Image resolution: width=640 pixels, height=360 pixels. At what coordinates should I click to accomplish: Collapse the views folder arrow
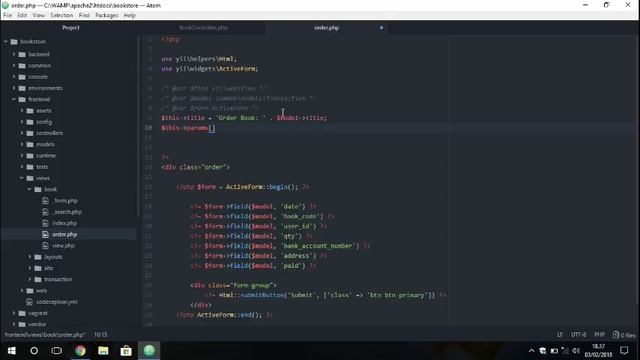(22, 178)
